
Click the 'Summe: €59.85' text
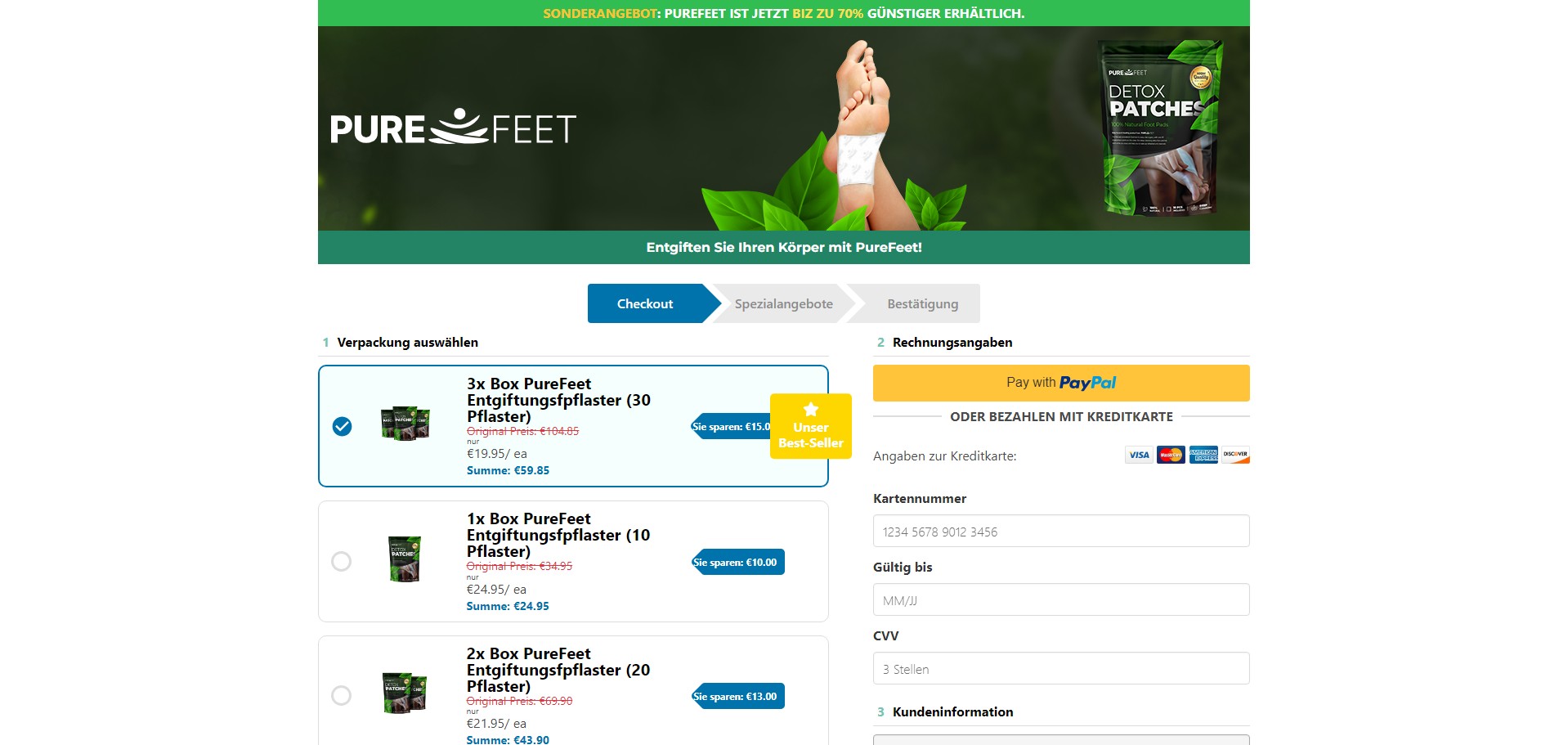click(x=508, y=470)
